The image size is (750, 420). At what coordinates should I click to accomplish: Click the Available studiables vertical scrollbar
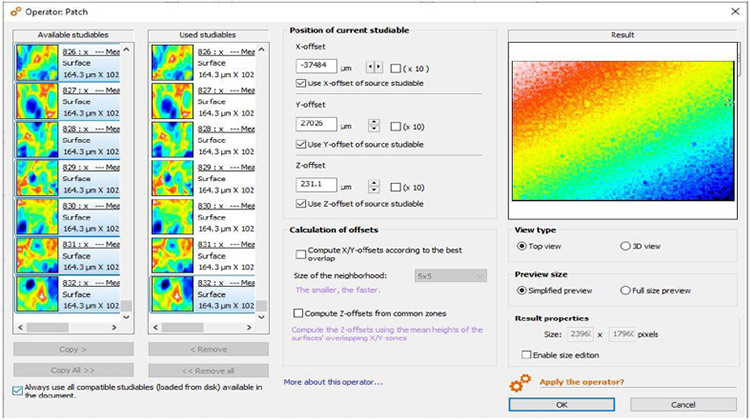(127, 180)
